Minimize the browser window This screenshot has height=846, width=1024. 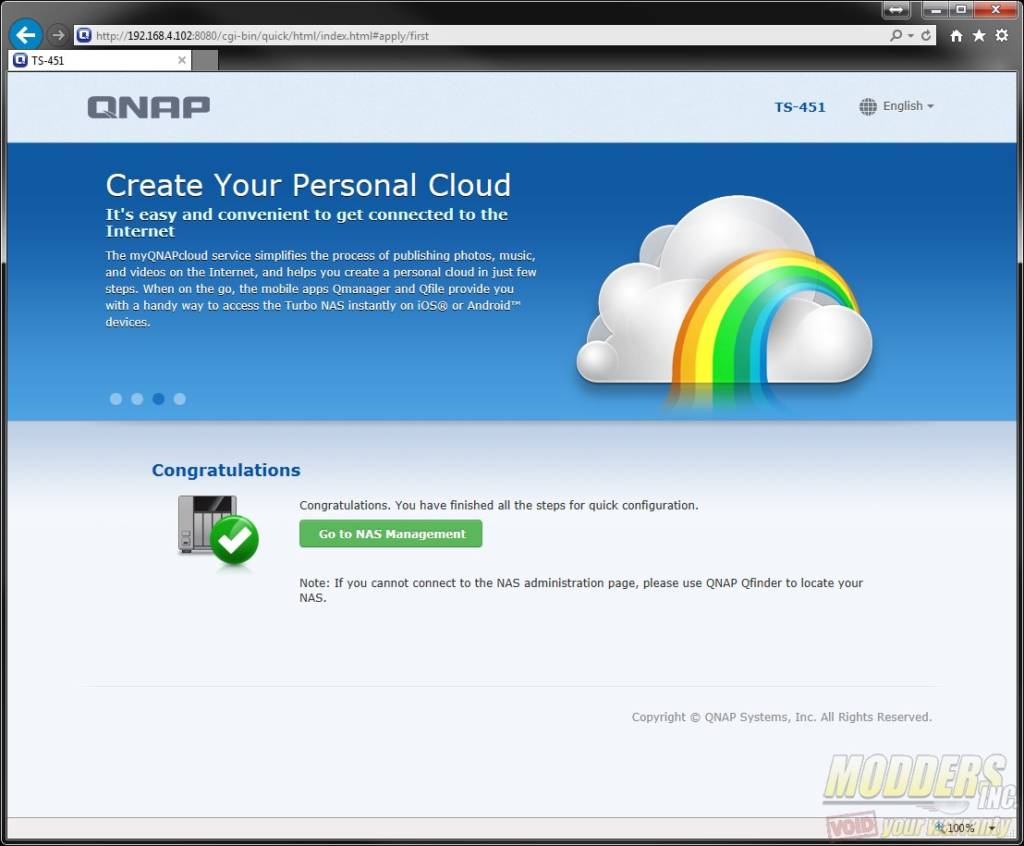935,10
